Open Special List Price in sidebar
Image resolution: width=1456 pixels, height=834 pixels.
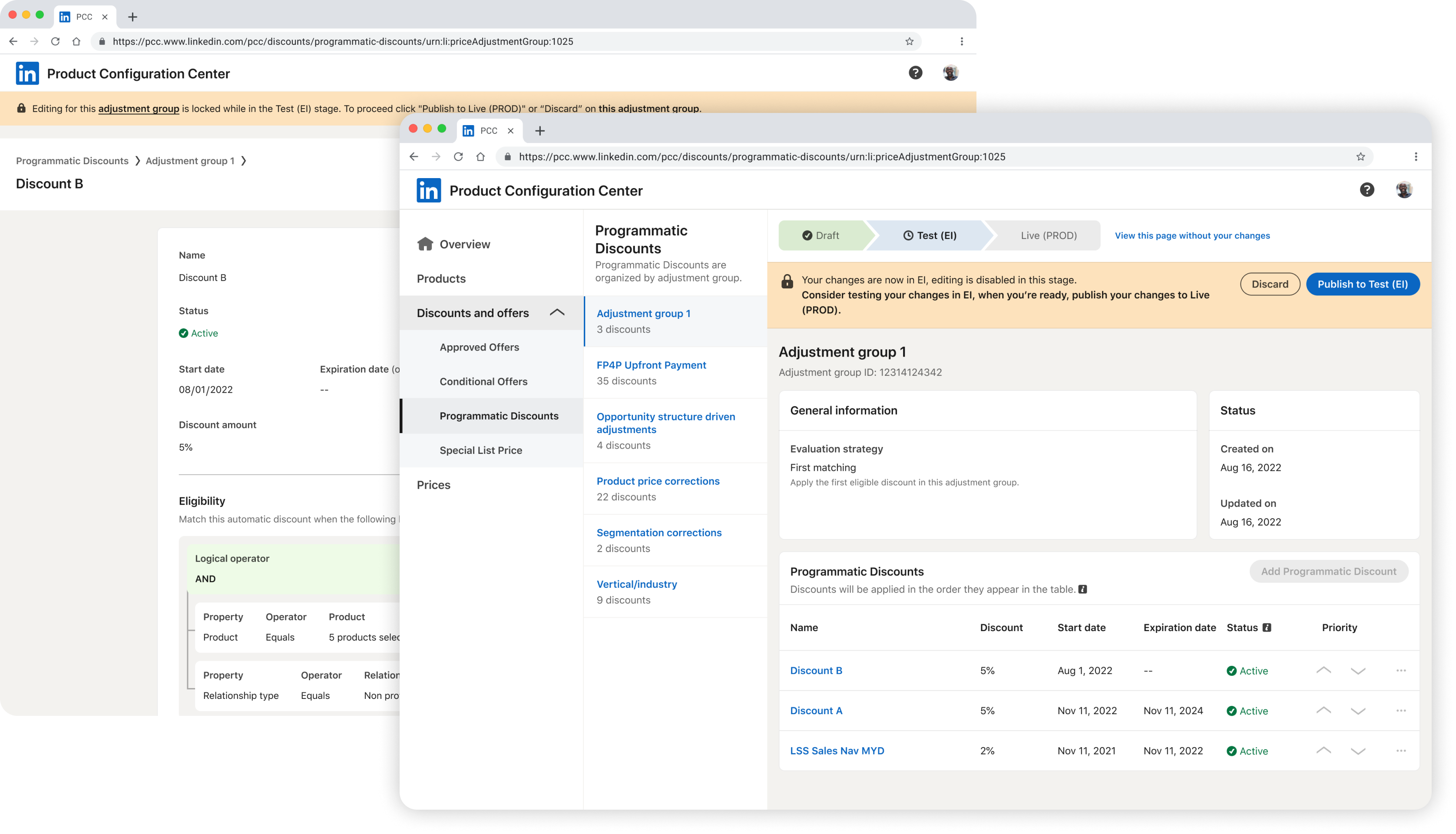[x=480, y=450]
